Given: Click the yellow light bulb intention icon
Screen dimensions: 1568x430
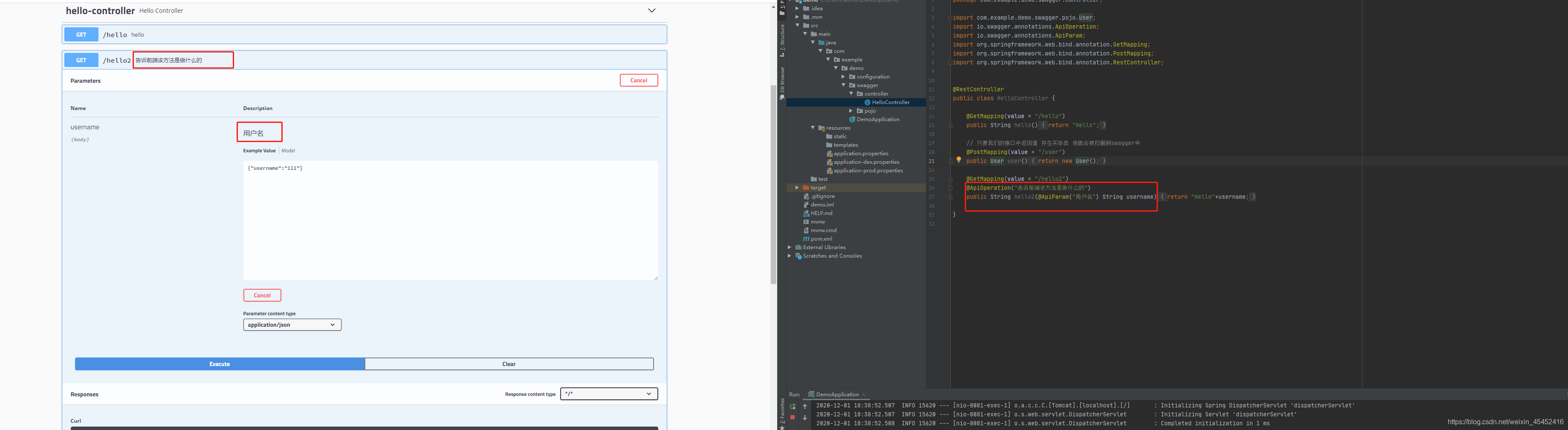Looking at the screenshot, I should tap(959, 160).
